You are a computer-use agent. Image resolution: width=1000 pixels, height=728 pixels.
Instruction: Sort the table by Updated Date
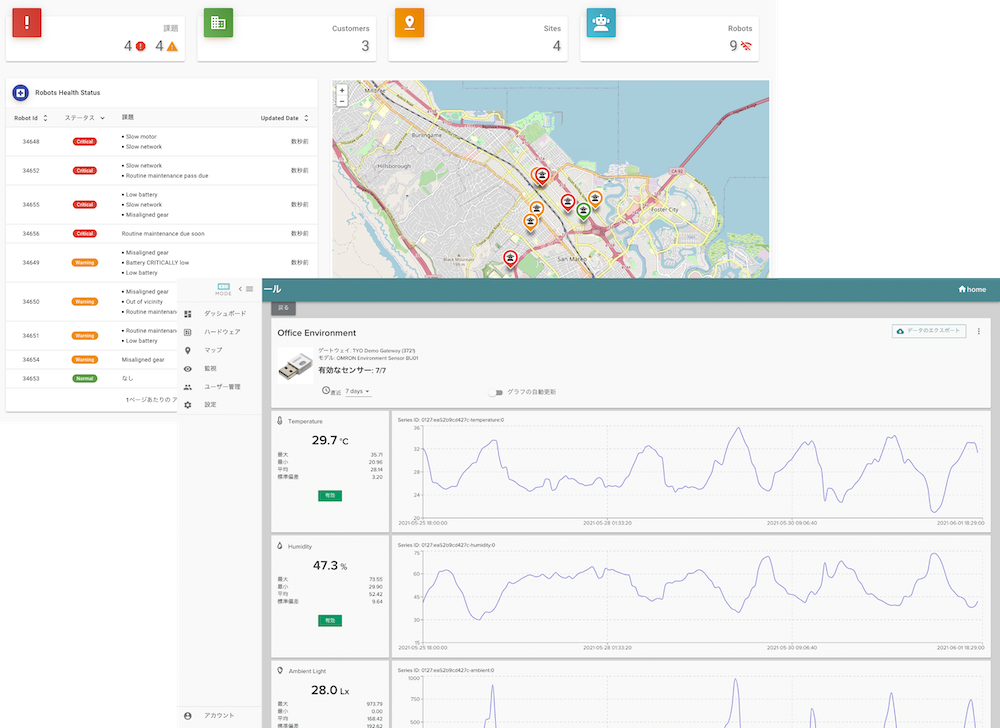284,118
